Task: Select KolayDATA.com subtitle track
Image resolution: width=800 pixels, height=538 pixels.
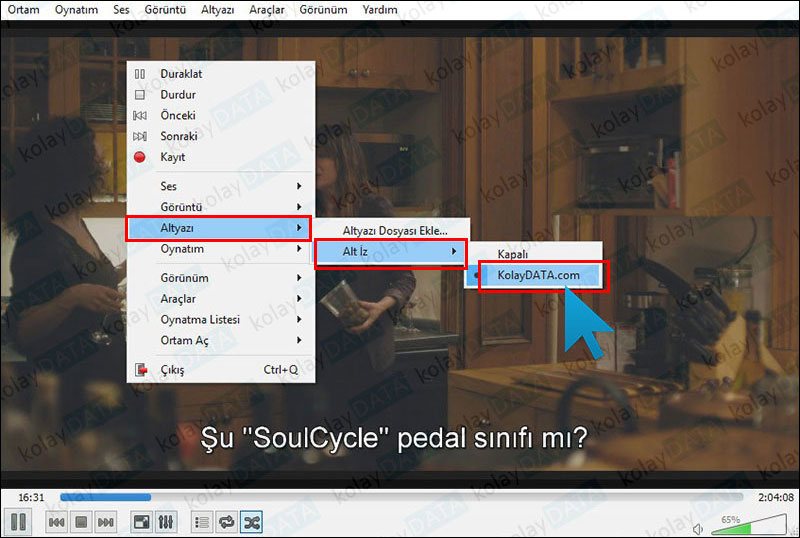Action: click(534, 275)
